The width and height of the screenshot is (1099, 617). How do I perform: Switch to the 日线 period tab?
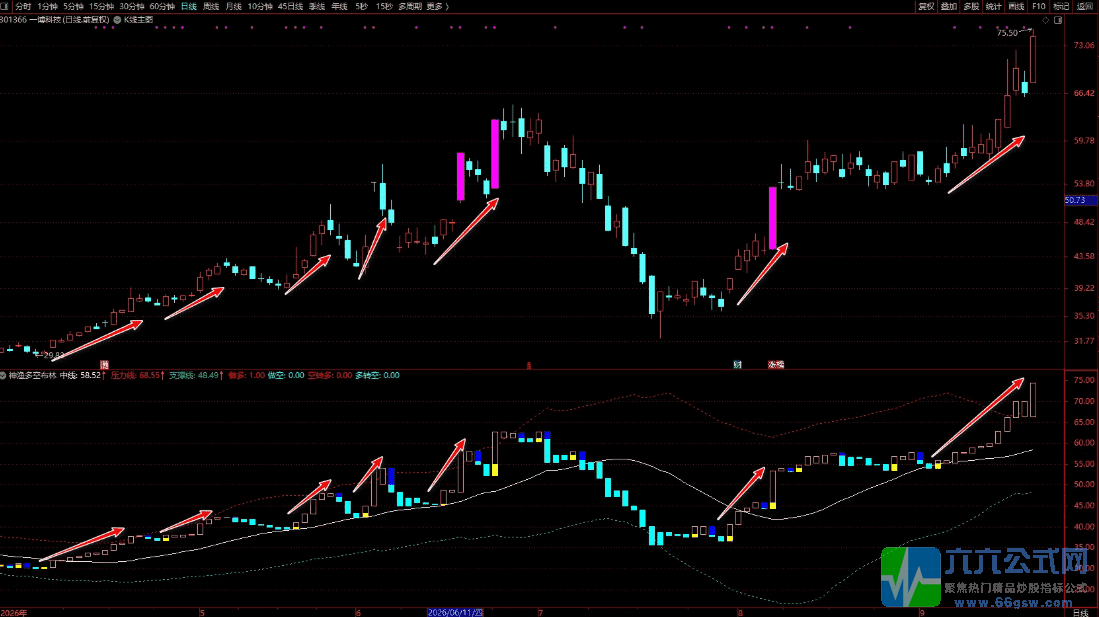pyautogui.click(x=189, y=6)
